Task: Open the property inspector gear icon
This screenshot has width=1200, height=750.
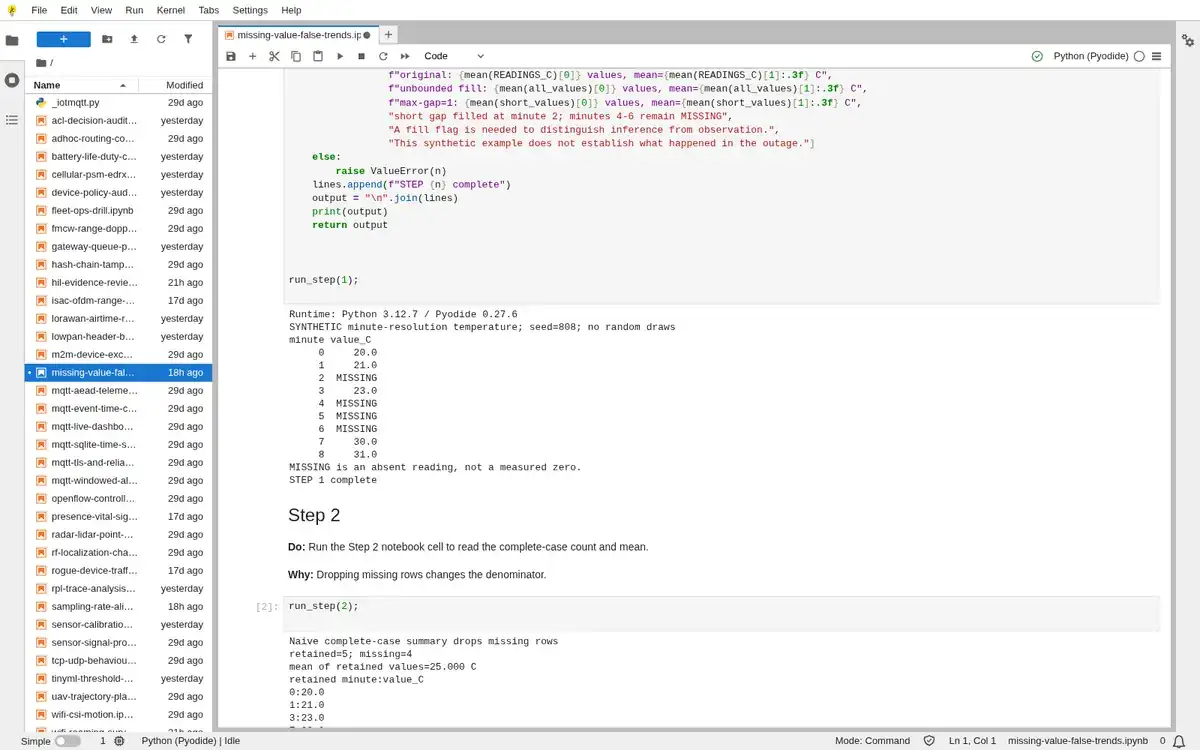Action: click(x=1188, y=40)
